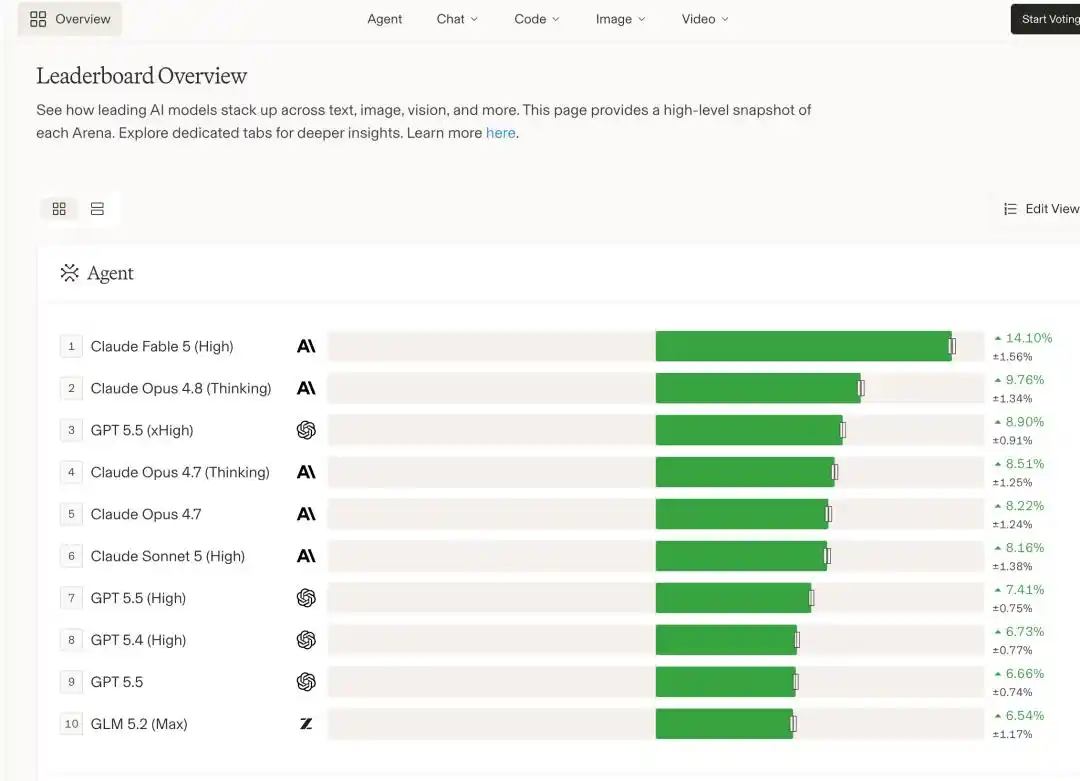Click Anthropic logo beside Claude Fable 5
1080x781 pixels.
coord(306,346)
